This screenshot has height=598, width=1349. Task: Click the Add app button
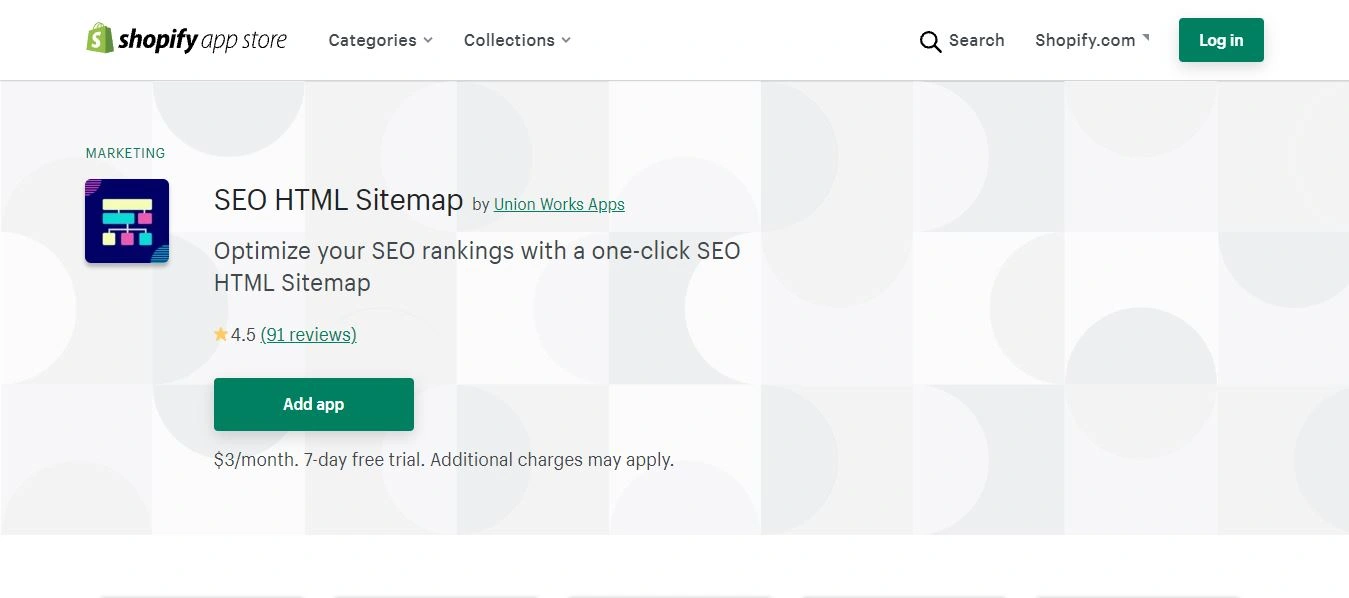314,404
